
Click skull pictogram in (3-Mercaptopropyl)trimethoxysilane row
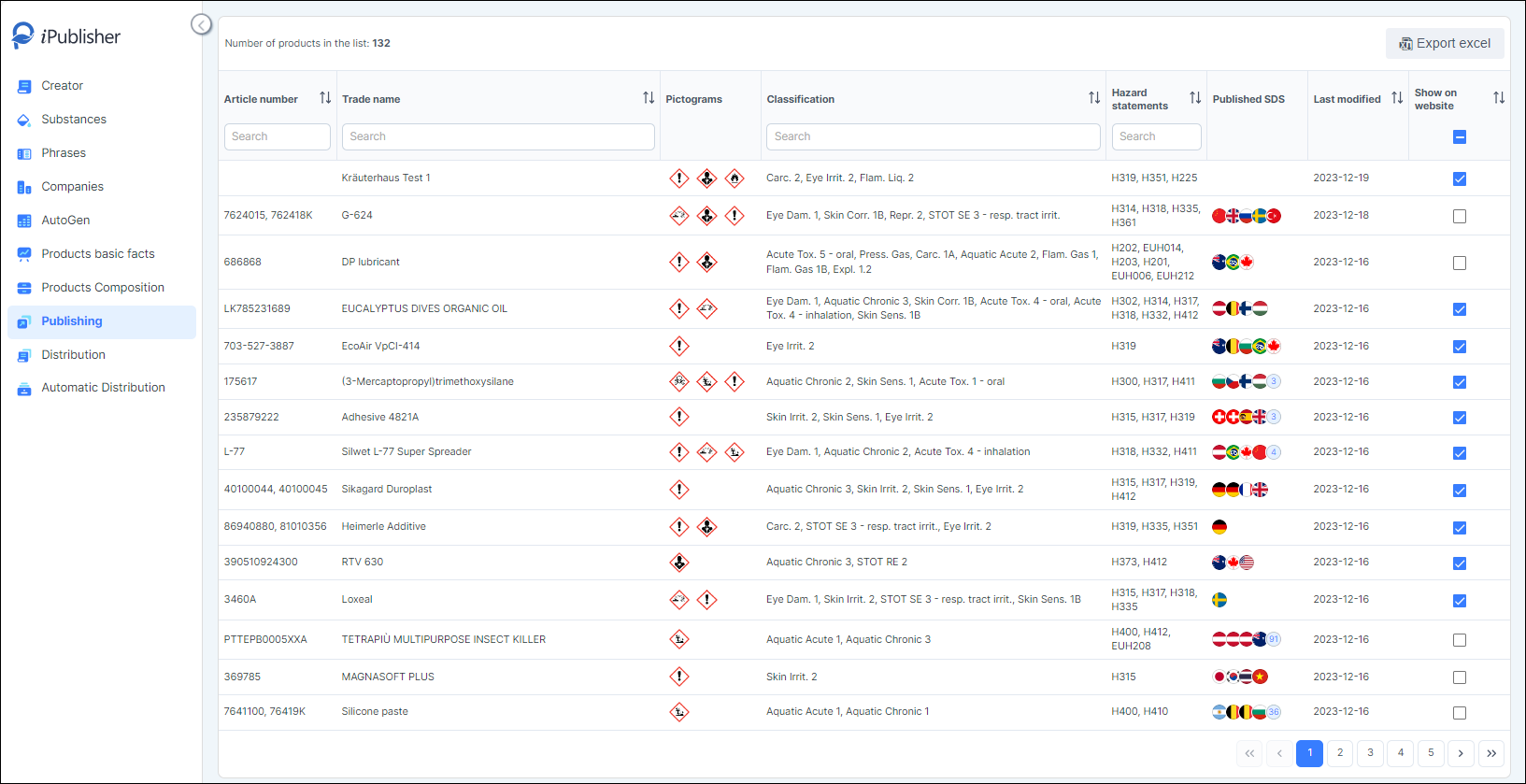pyautogui.click(x=679, y=381)
